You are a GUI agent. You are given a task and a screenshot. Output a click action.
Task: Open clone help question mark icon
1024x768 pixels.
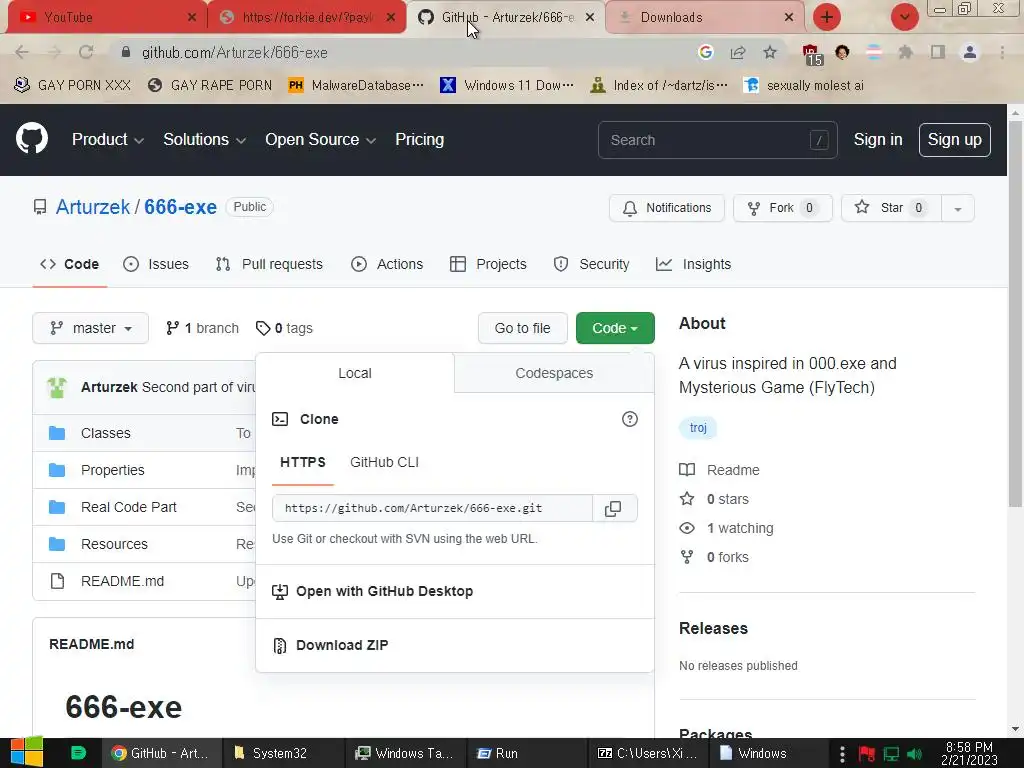630,419
